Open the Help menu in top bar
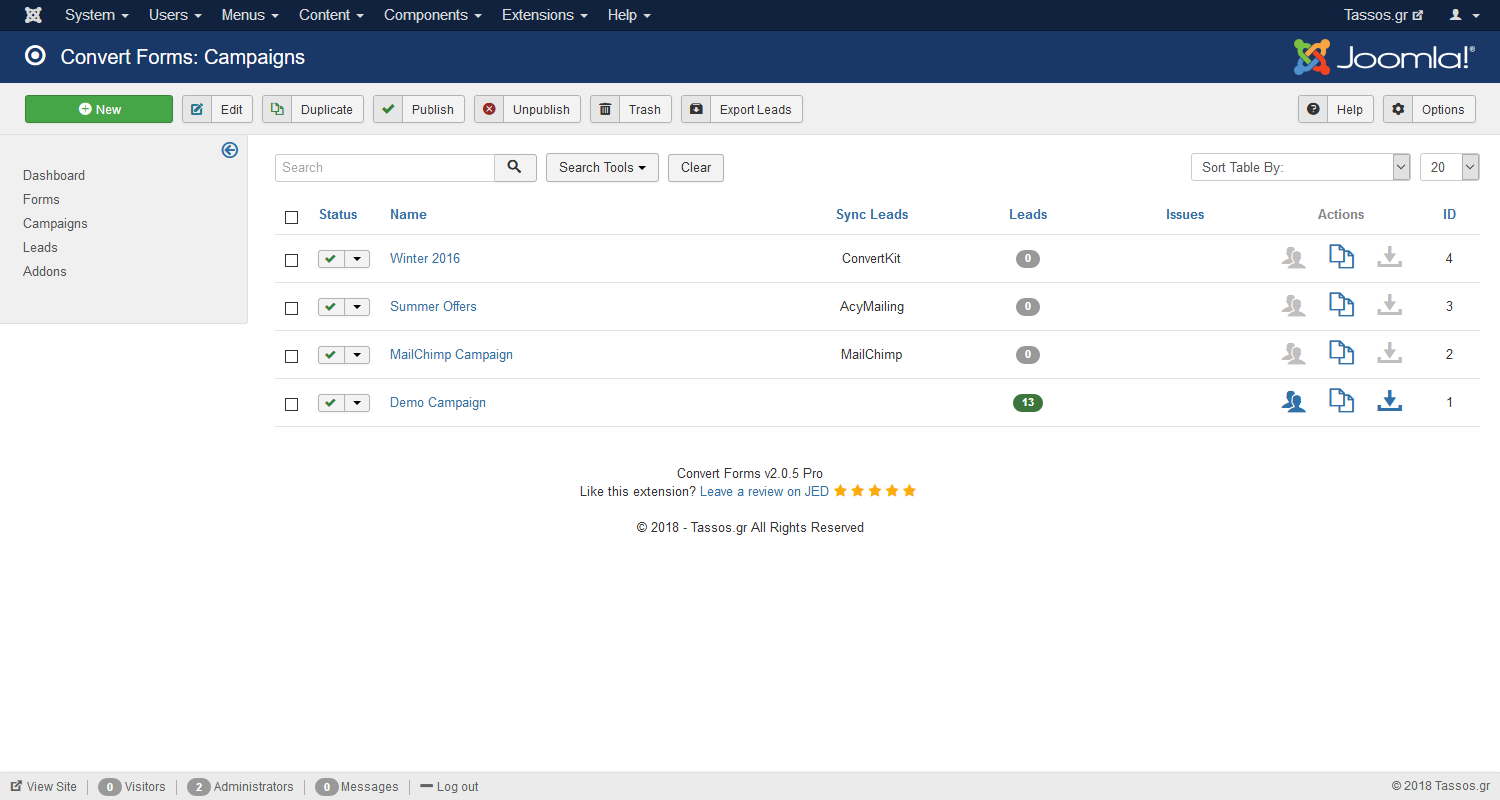The height and width of the screenshot is (800, 1500). tap(629, 15)
